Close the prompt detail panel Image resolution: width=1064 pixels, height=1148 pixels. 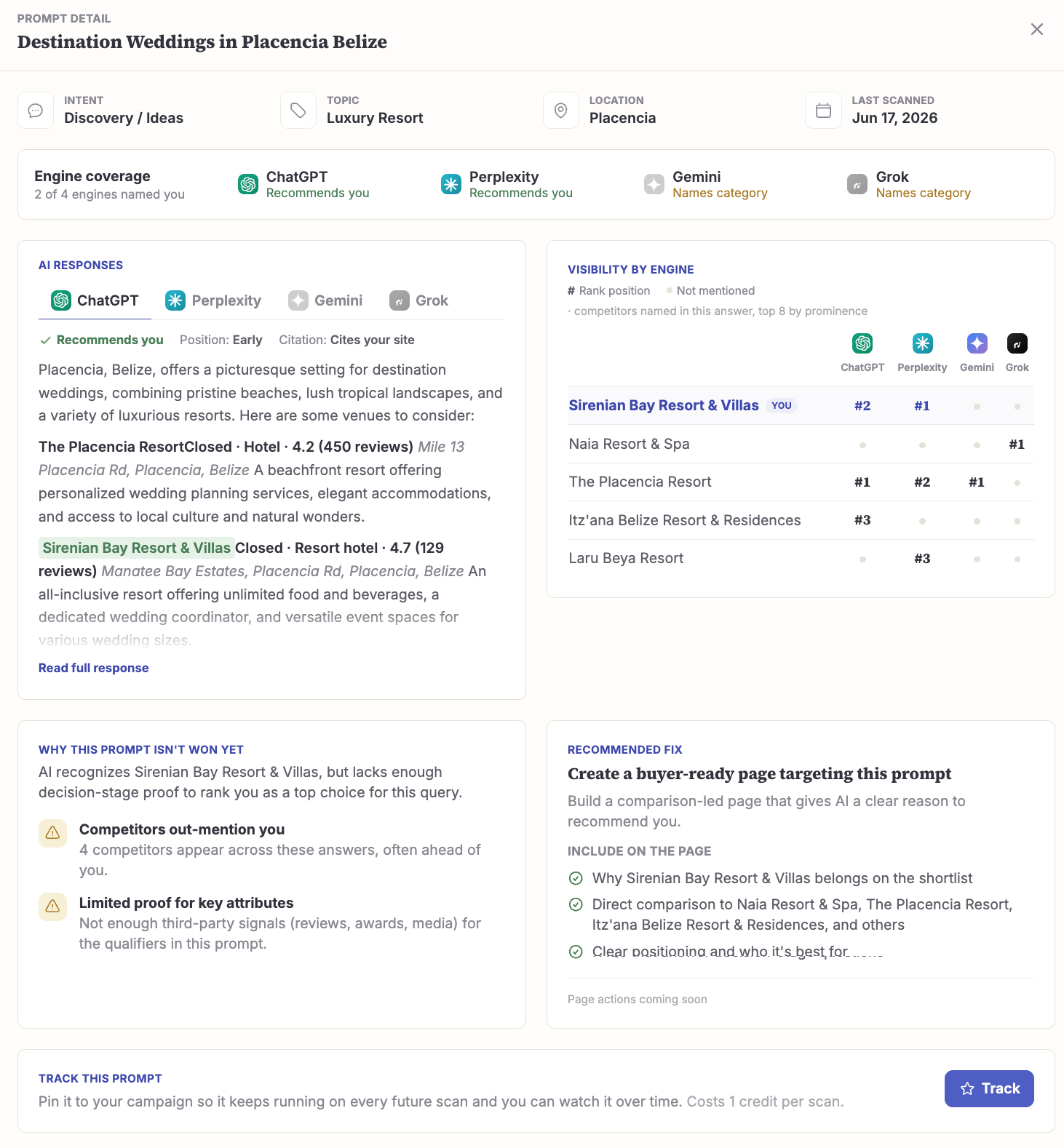click(x=1036, y=29)
